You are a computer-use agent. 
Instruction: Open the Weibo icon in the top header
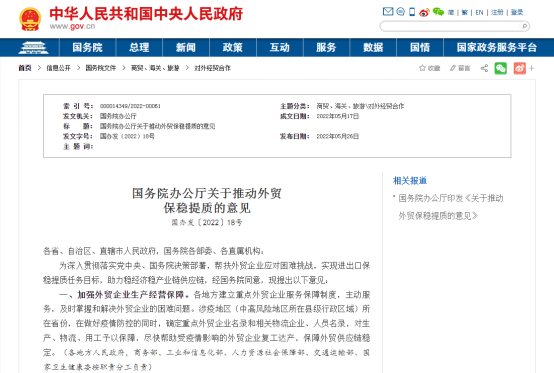(424, 12)
